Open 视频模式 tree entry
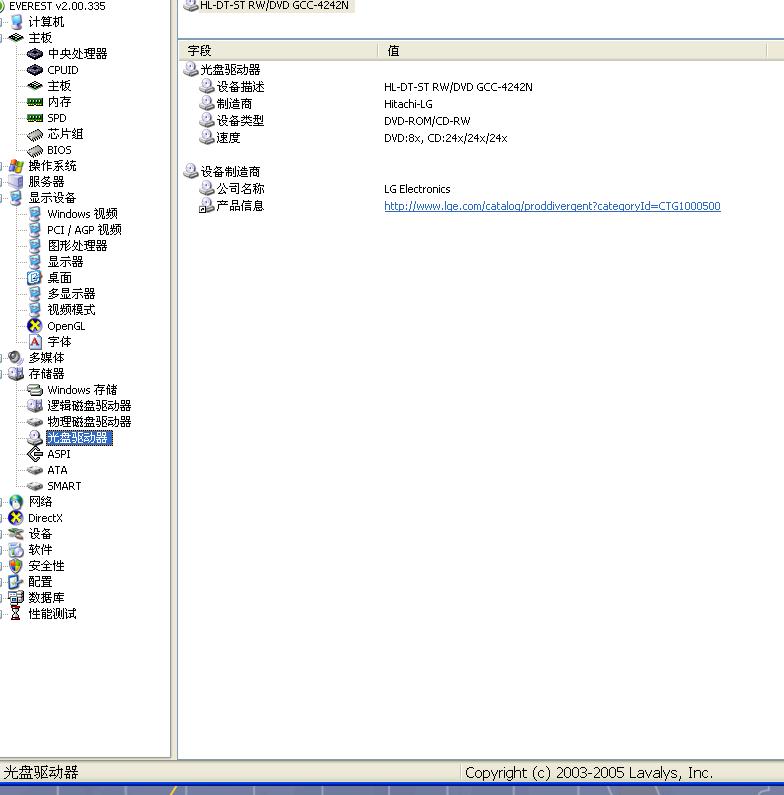784x795 pixels. (72, 310)
